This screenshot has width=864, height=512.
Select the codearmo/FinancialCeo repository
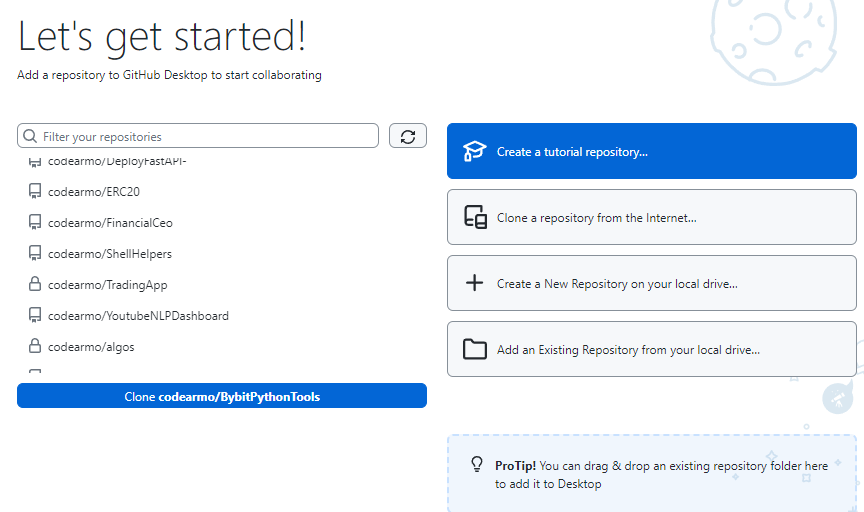222,223
